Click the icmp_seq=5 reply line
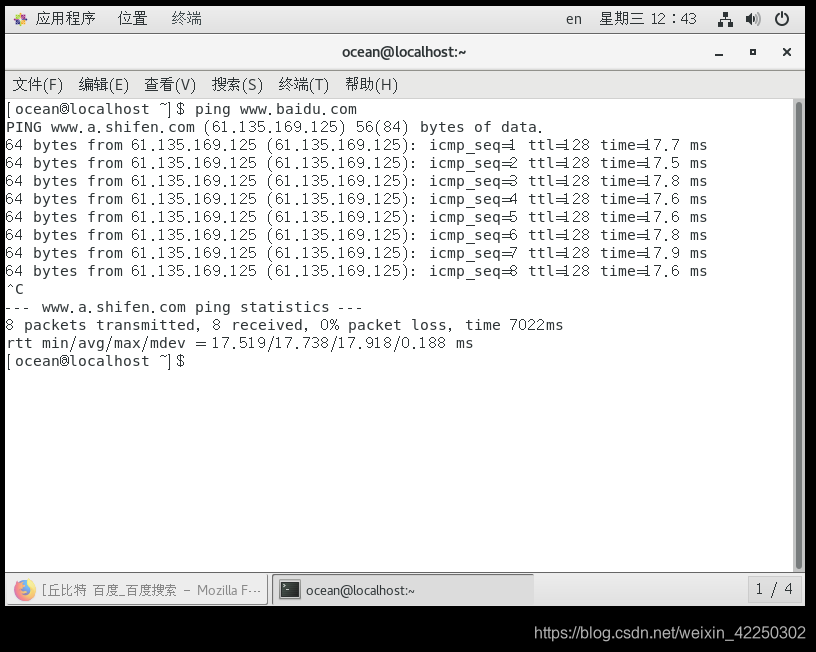 click(x=356, y=217)
